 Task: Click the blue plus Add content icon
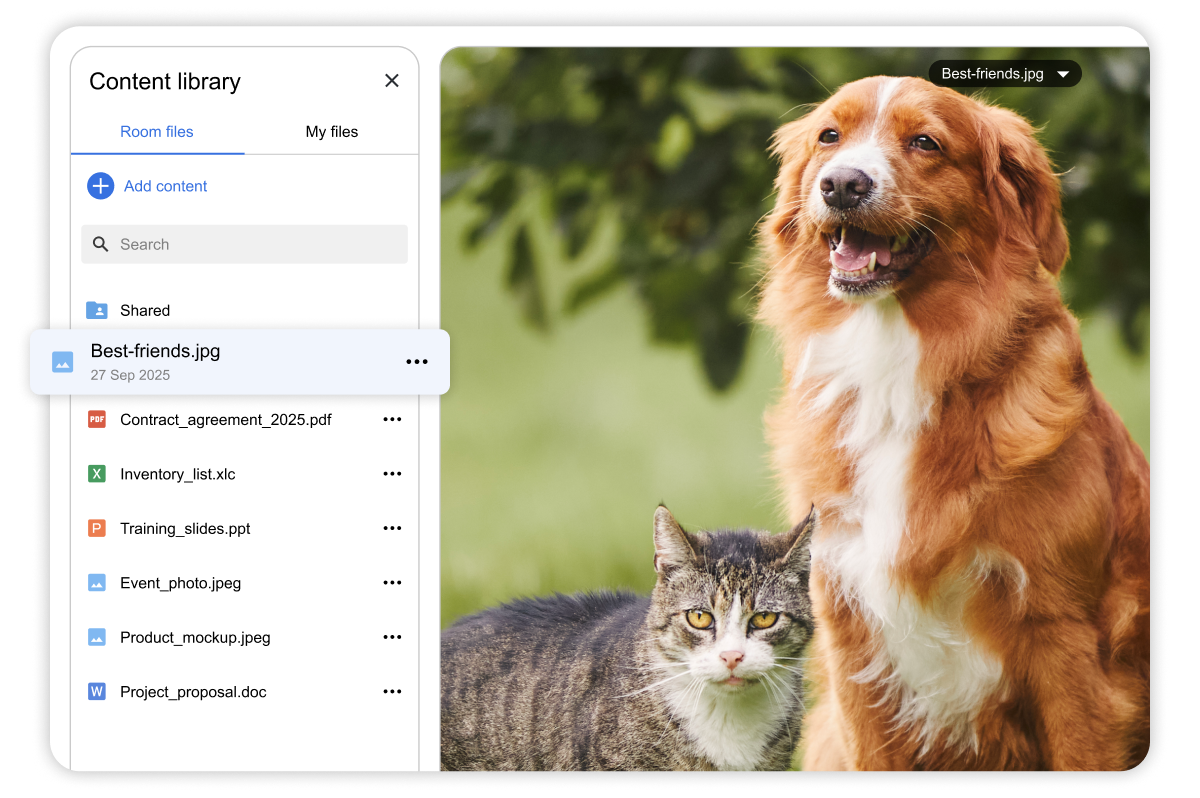[100, 186]
